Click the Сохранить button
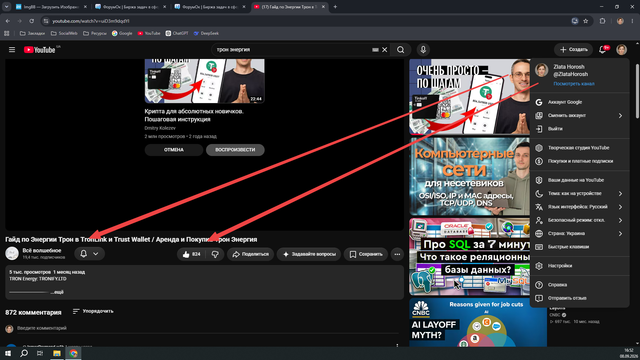Image resolution: width=640 pixels, height=360 pixels. click(366, 254)
